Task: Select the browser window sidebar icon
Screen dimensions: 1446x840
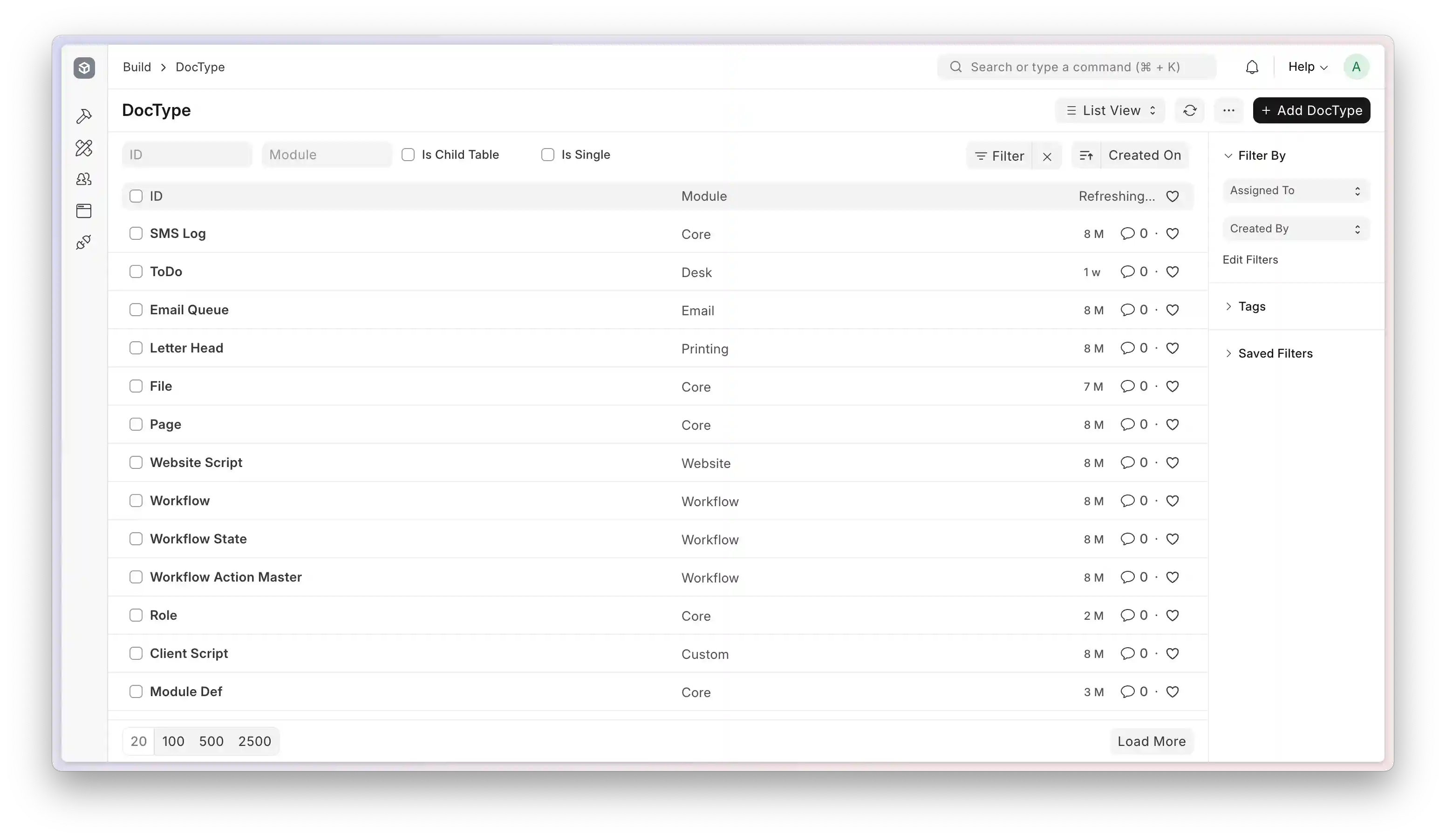Action: (84, 210)
